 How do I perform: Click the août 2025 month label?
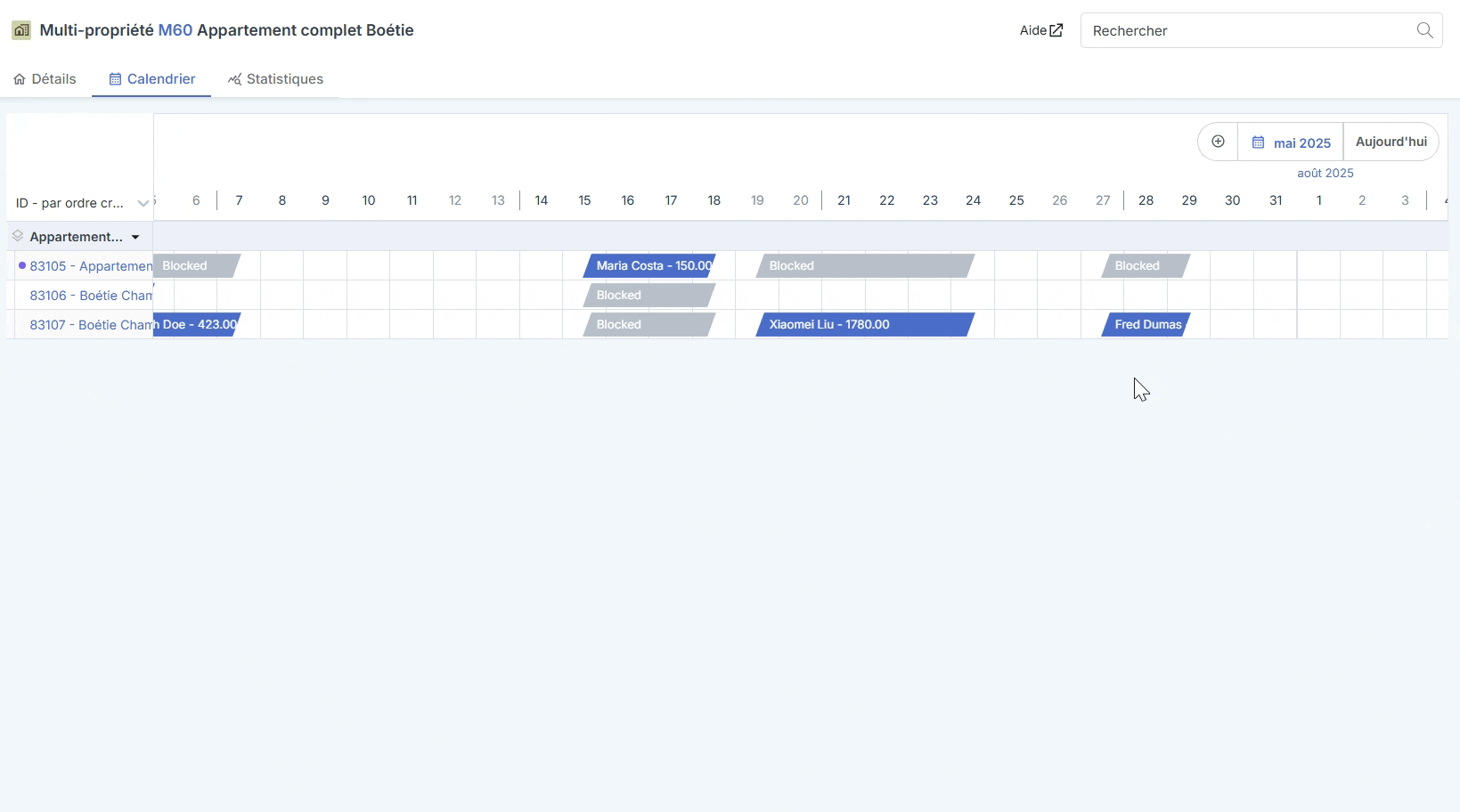pyautogui.click(x=1325, y=173)
